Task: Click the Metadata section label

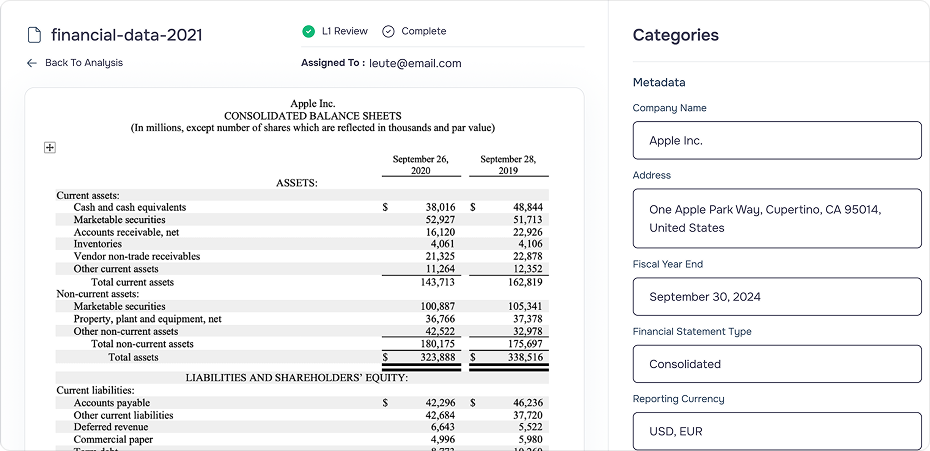Action: point(659,82)
